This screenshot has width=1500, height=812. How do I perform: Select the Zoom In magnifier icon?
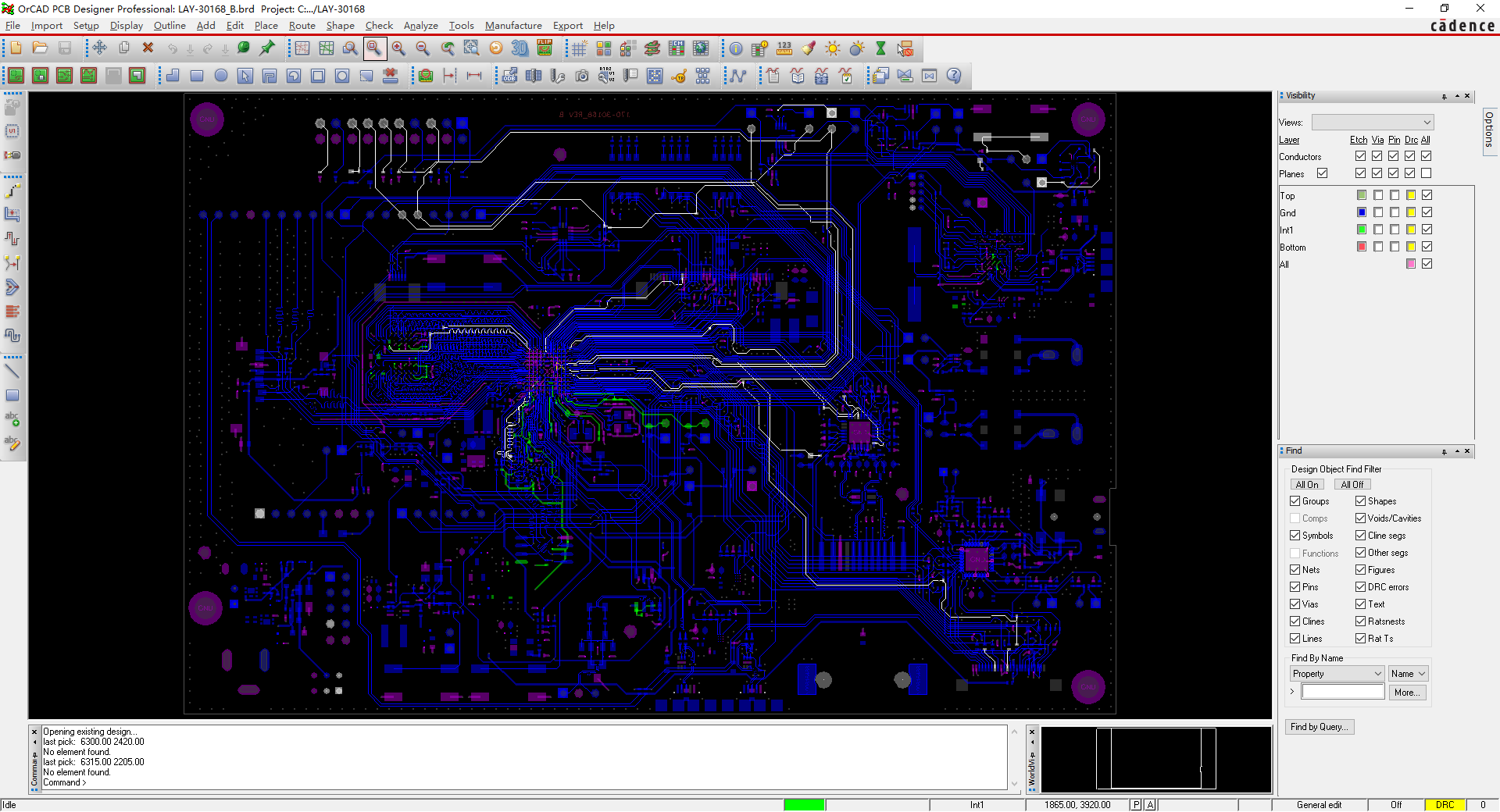click(x=398, y=48)
